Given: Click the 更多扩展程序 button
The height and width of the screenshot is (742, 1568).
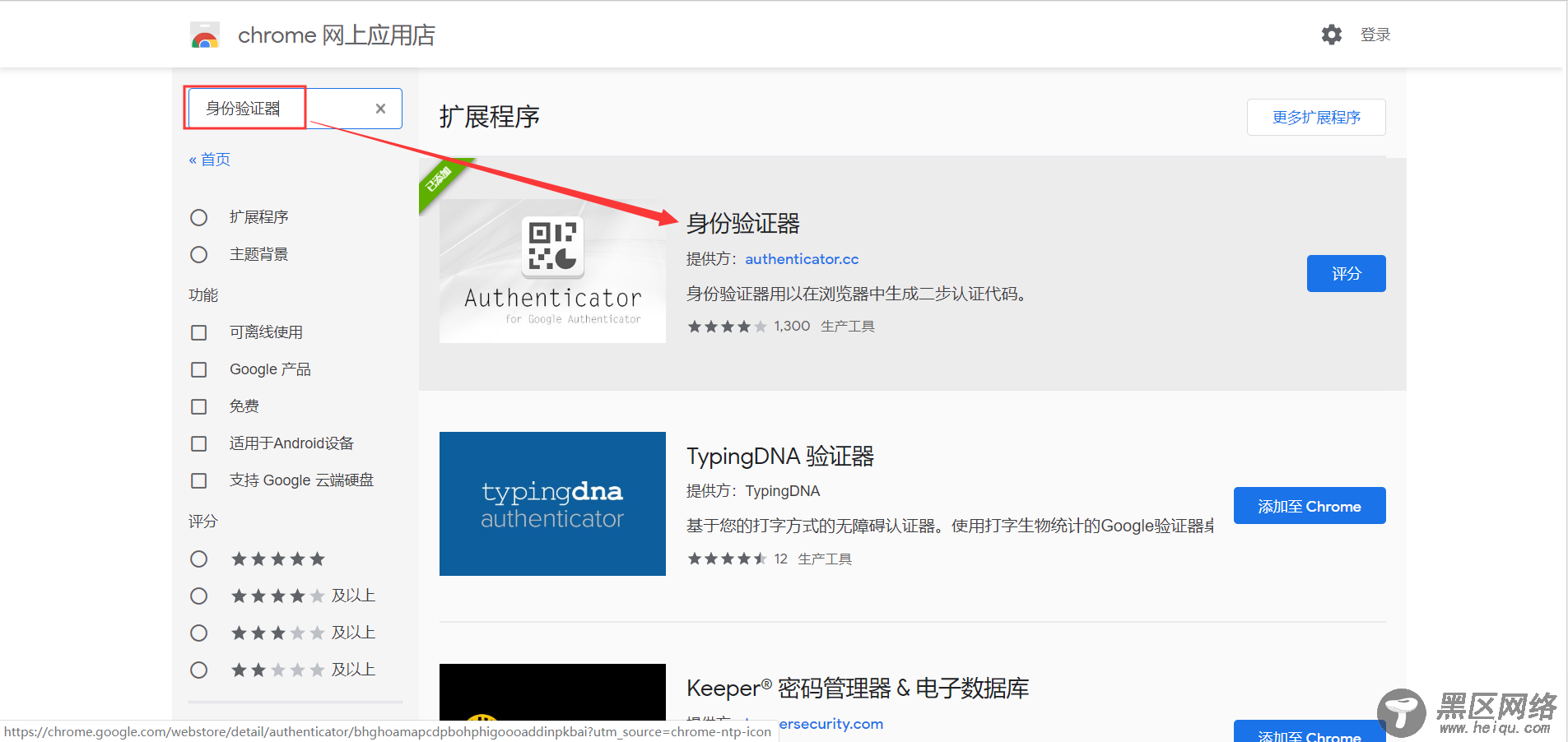Looking at the screenshot, I should point(1316,117).
